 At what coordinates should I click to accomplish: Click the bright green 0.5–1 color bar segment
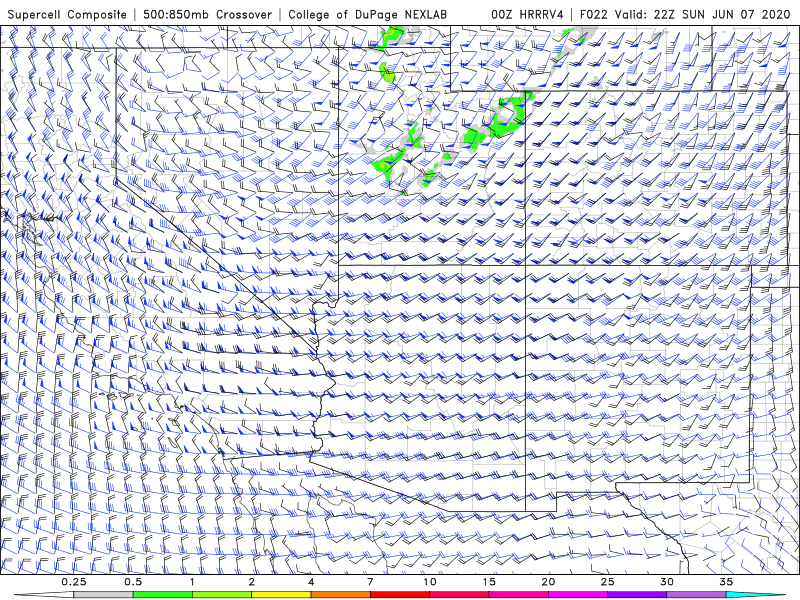[x=163, y=595]
